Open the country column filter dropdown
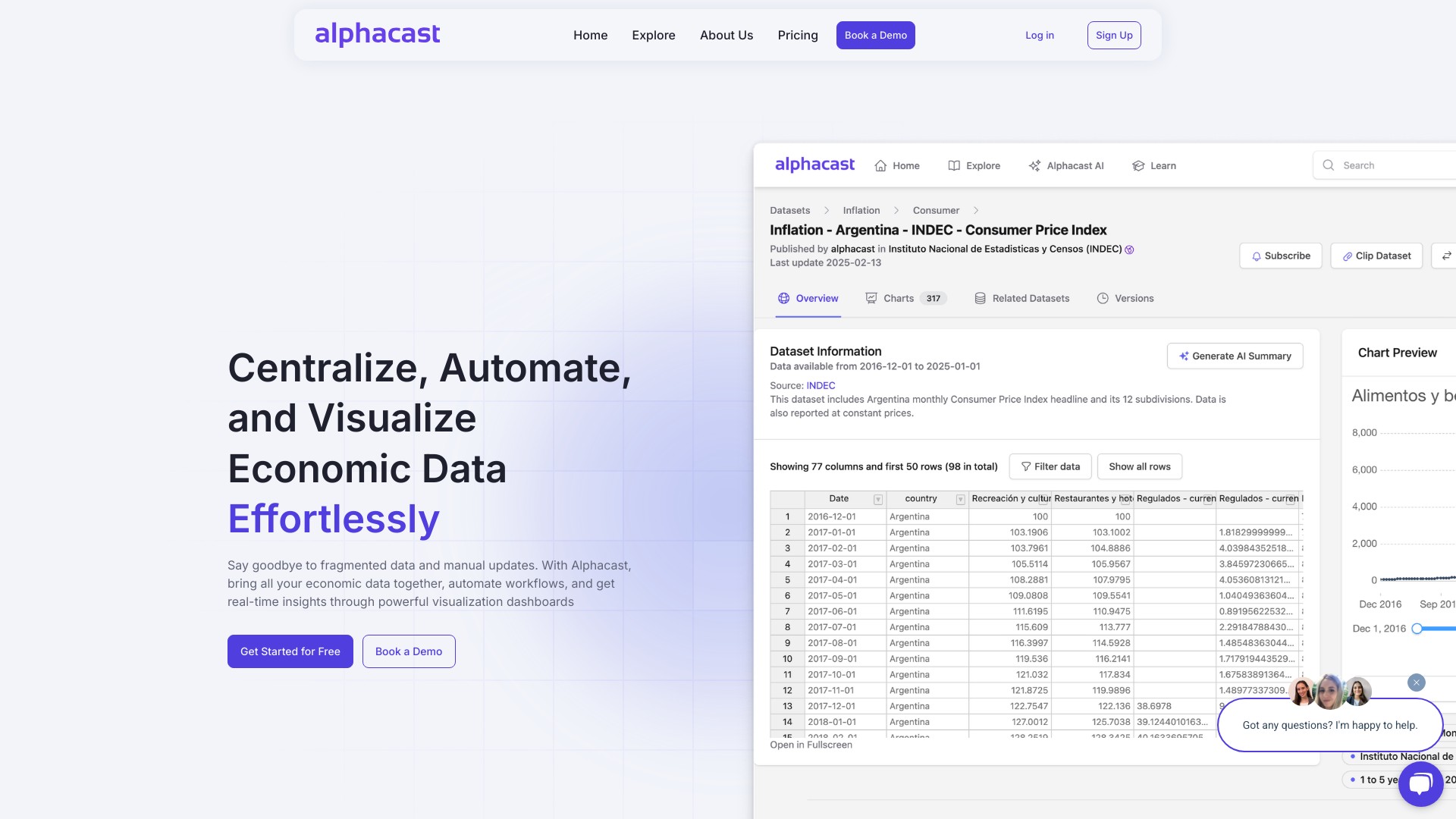This screenshot has height=819, width=1456. pos(960,499)
